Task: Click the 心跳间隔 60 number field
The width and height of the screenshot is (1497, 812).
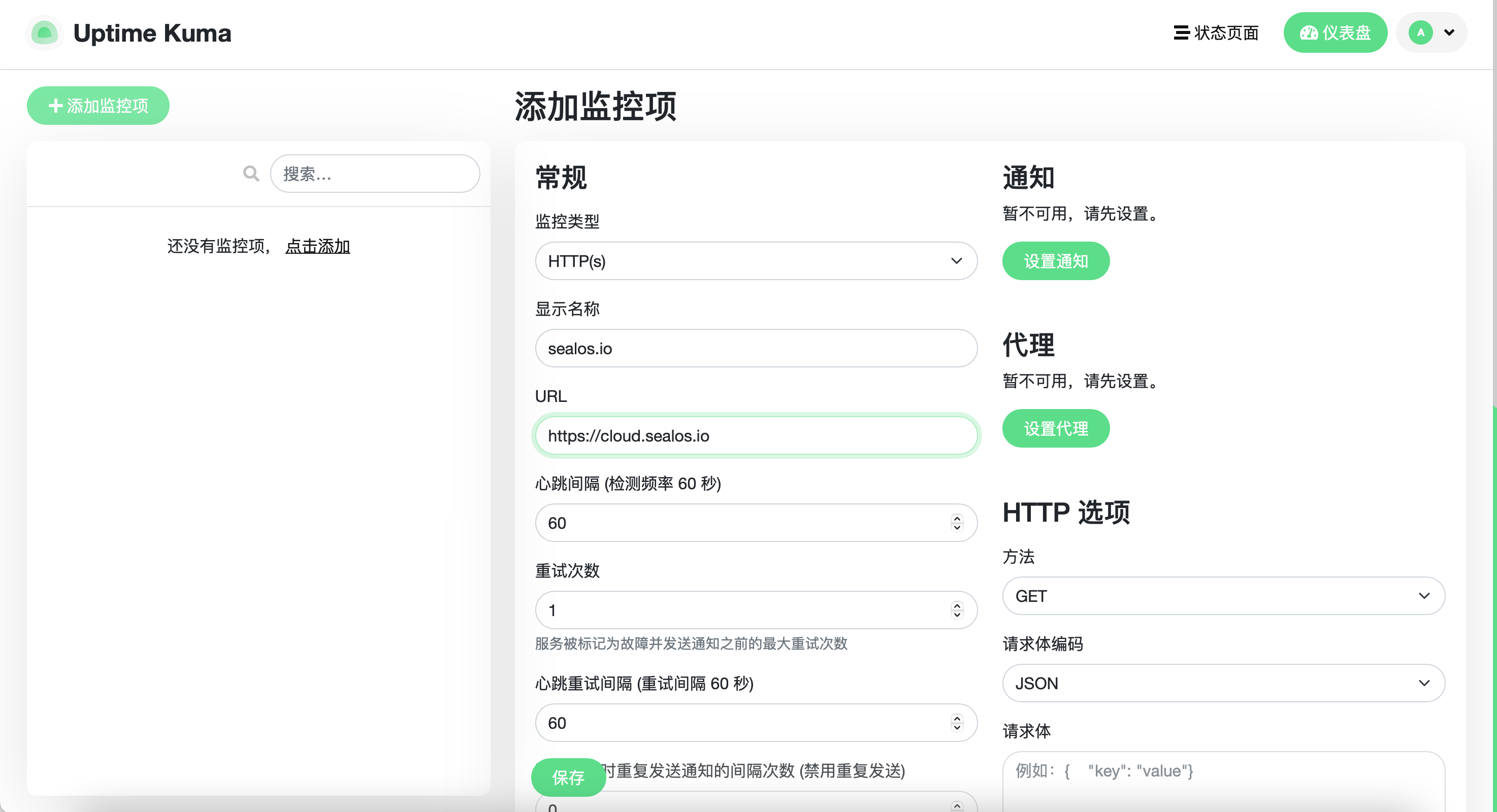Action: click(x=756, y=523)
